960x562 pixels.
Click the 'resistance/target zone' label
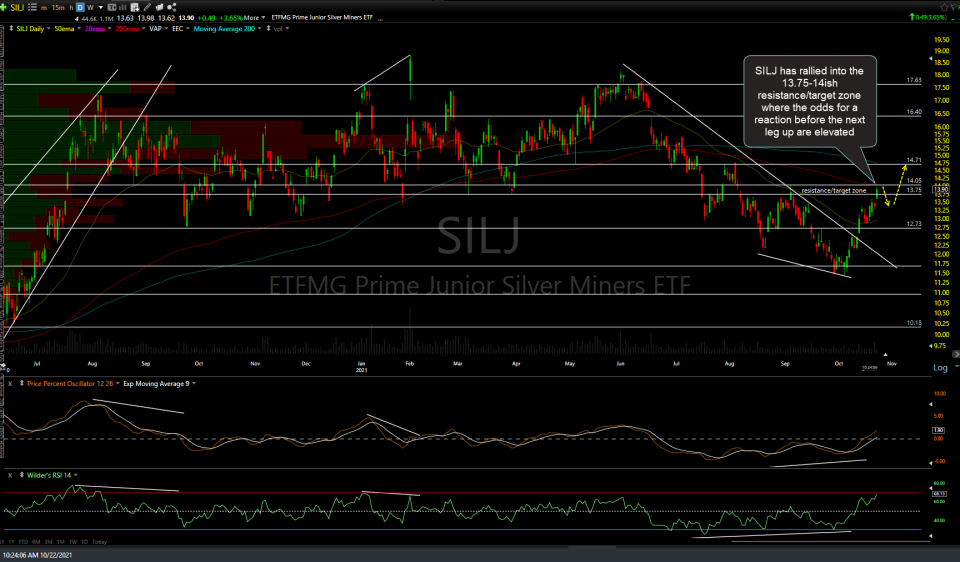(x=834, y=191)
